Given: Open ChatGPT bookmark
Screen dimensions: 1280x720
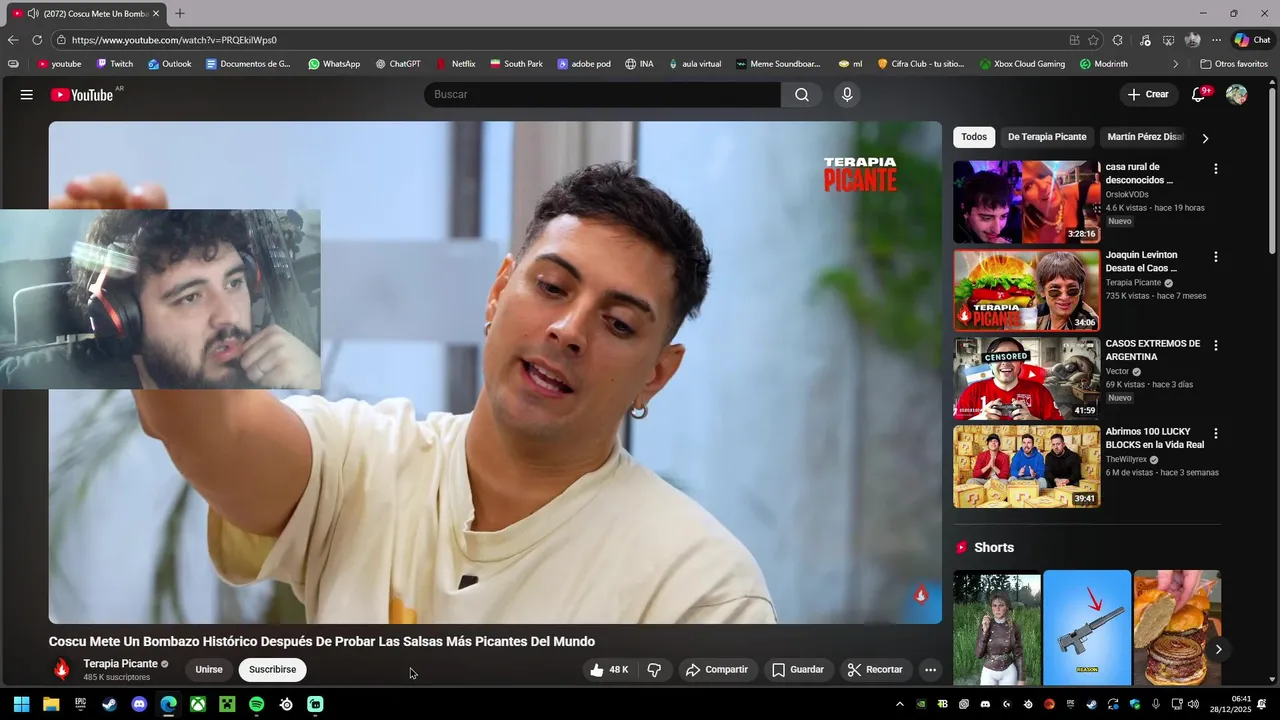Looking at the screenshot, I should pyautogui.click(x=398, y=64).
